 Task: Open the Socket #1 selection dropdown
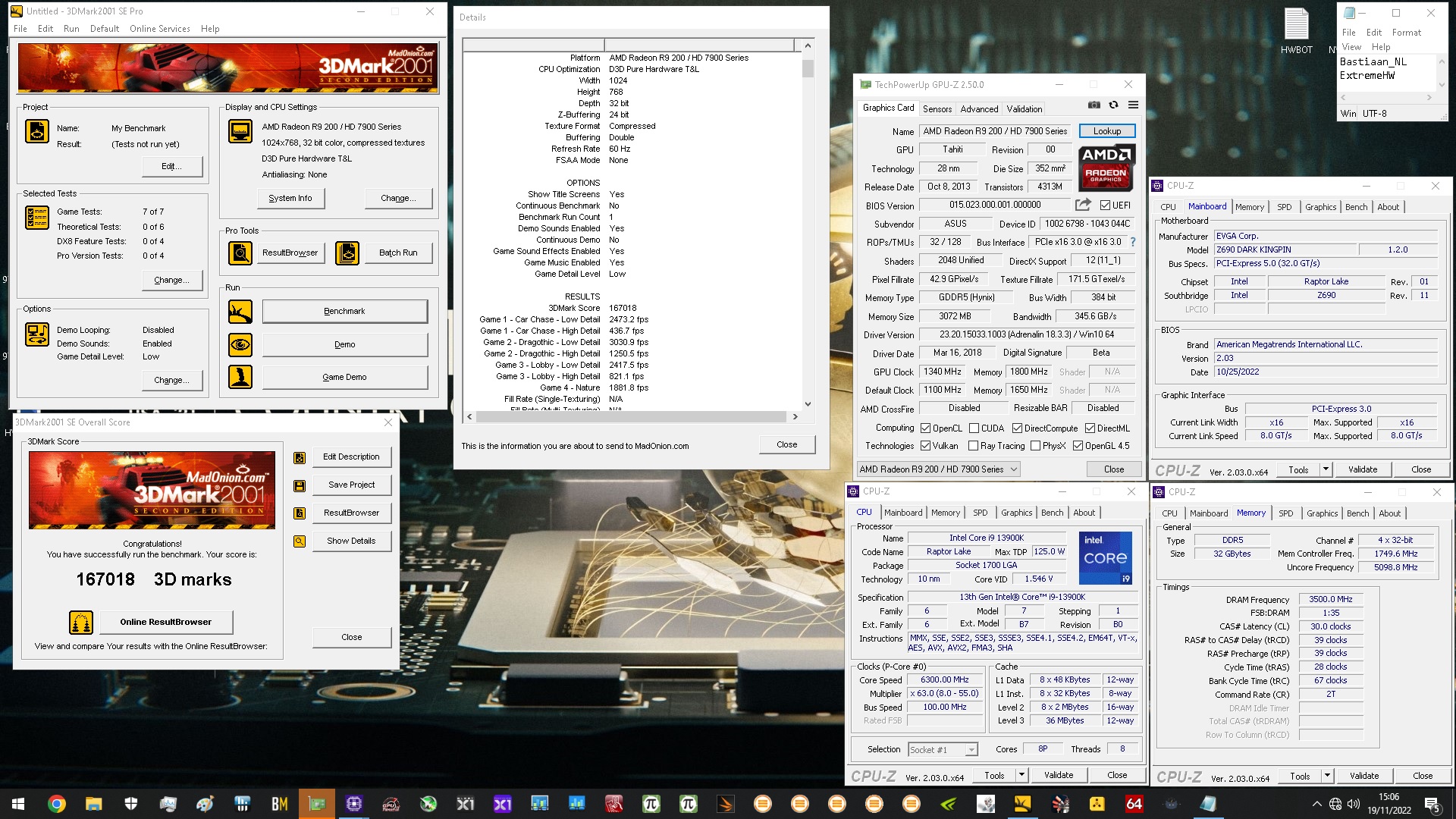pyautogui.click(x=943, y=749)
